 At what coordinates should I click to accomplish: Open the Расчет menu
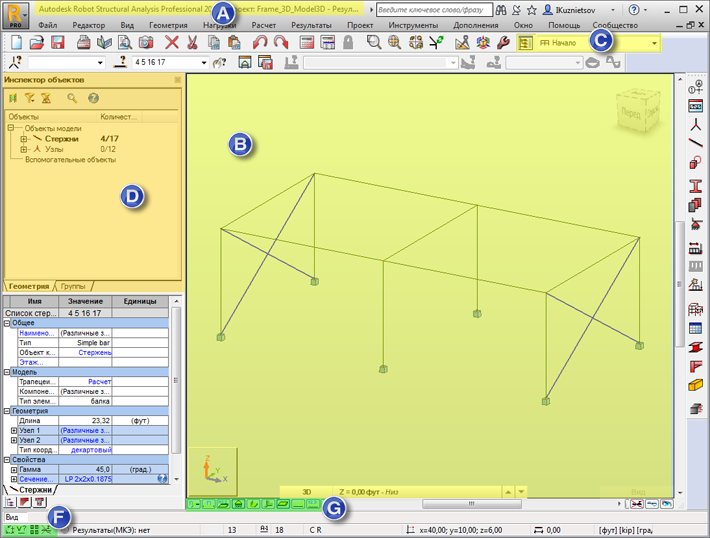click(x=264, y=25)
